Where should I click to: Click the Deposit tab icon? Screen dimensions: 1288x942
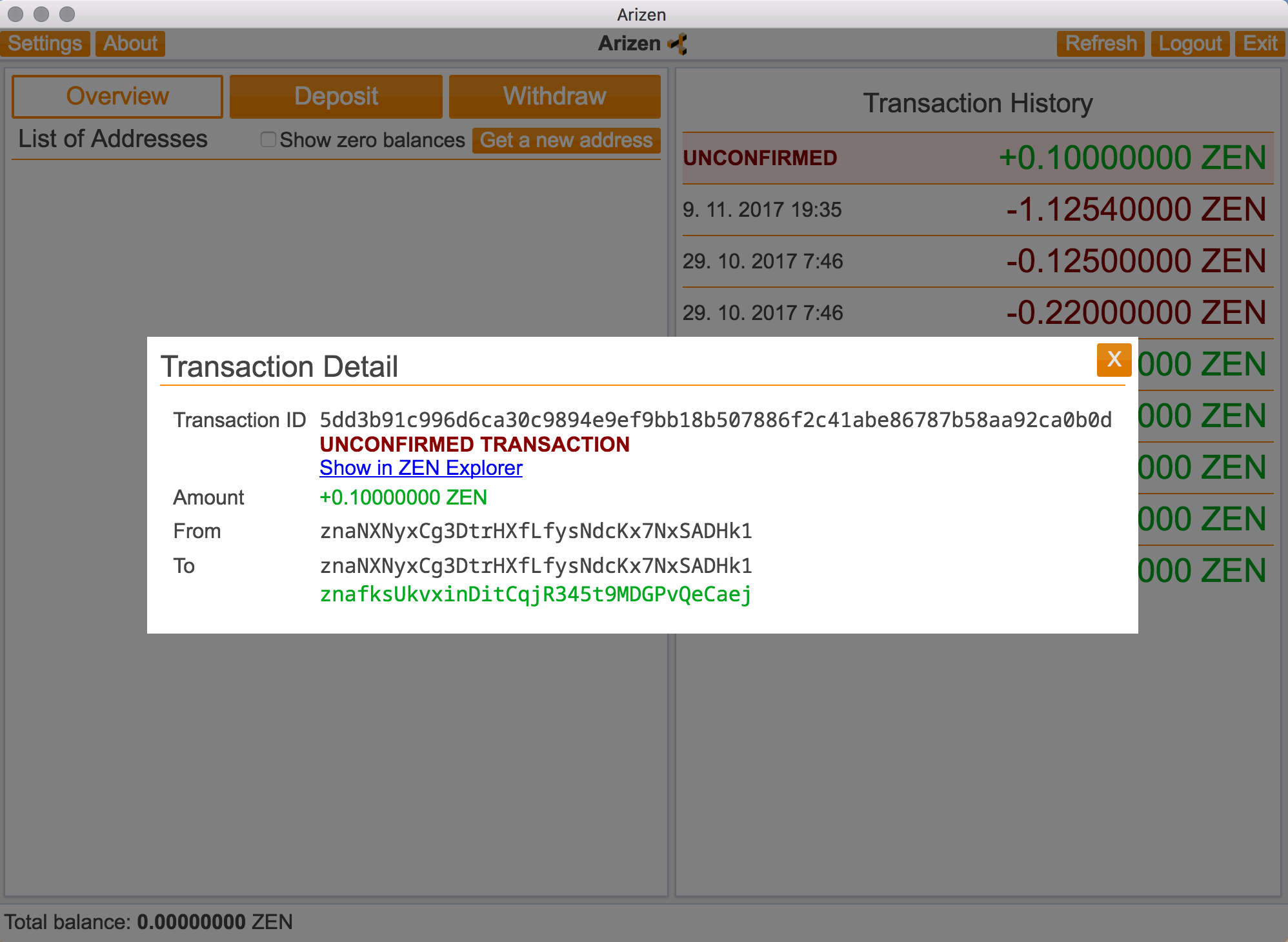[x=336, y=97]
